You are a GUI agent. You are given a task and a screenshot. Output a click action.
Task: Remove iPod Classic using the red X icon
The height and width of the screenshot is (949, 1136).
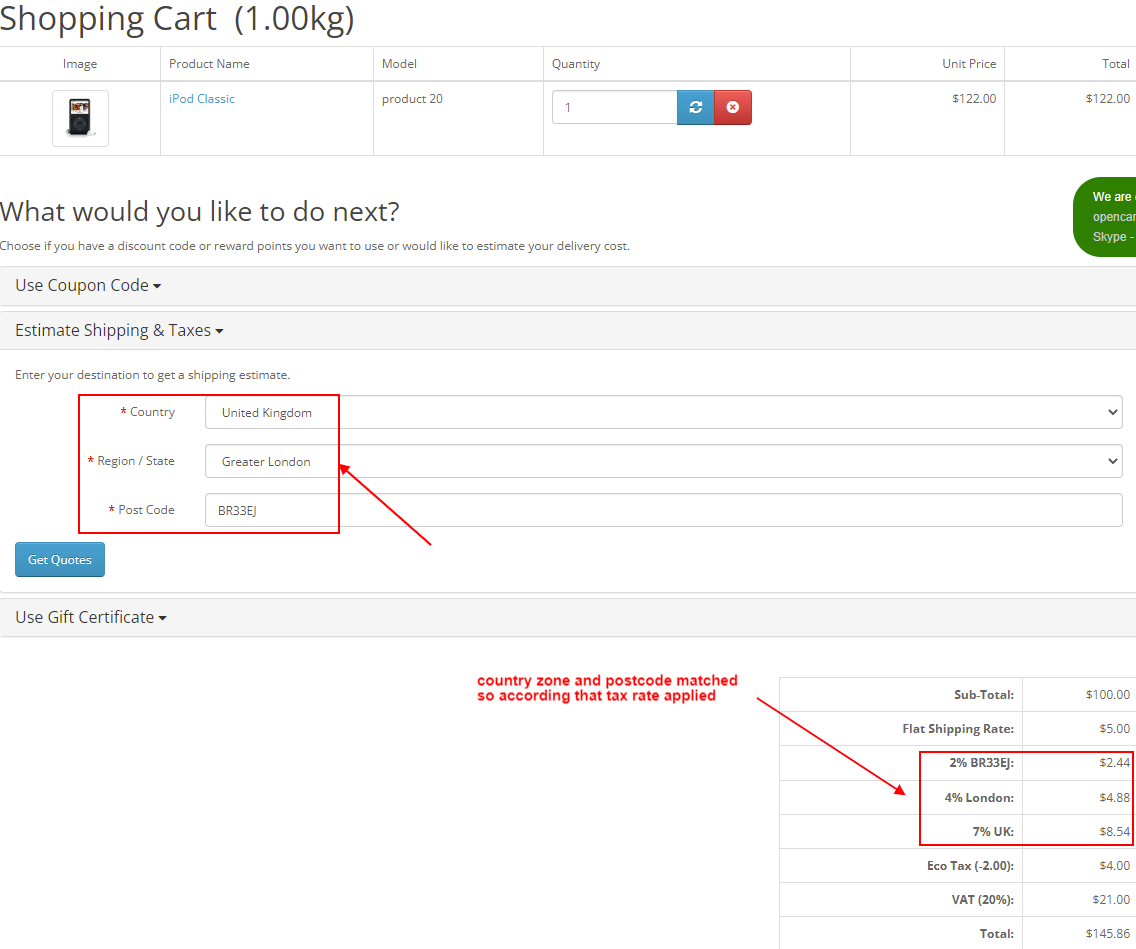(731, 107)
